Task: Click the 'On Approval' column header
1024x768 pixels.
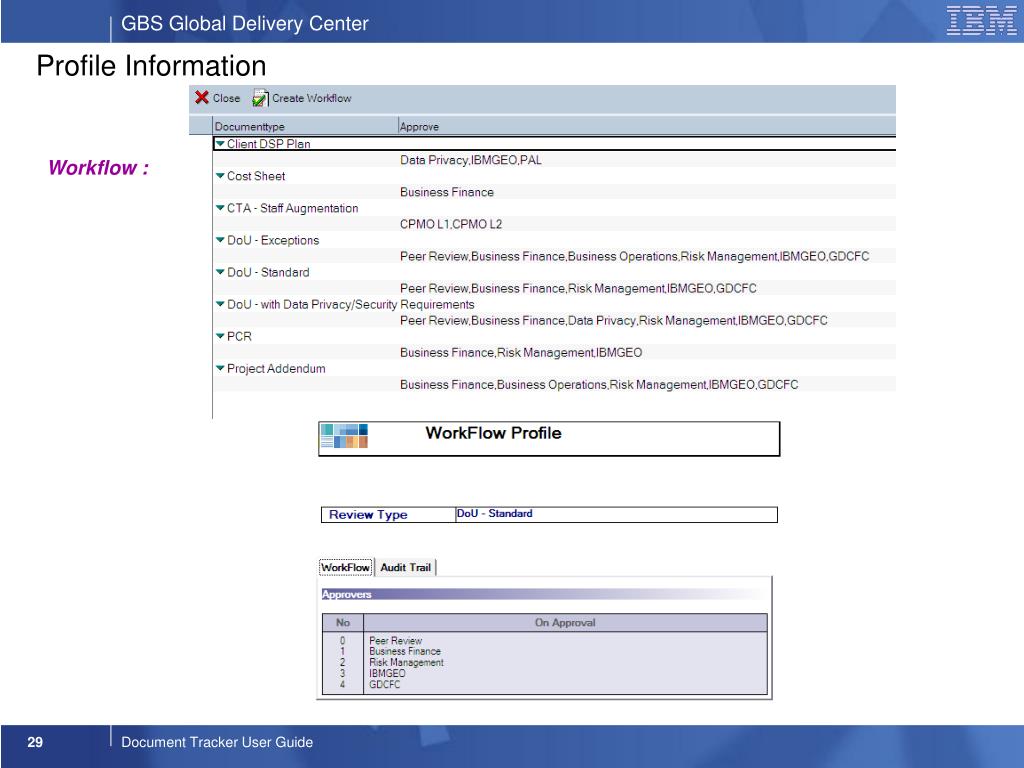Action: pyautogui.click(x=565, y=622)
